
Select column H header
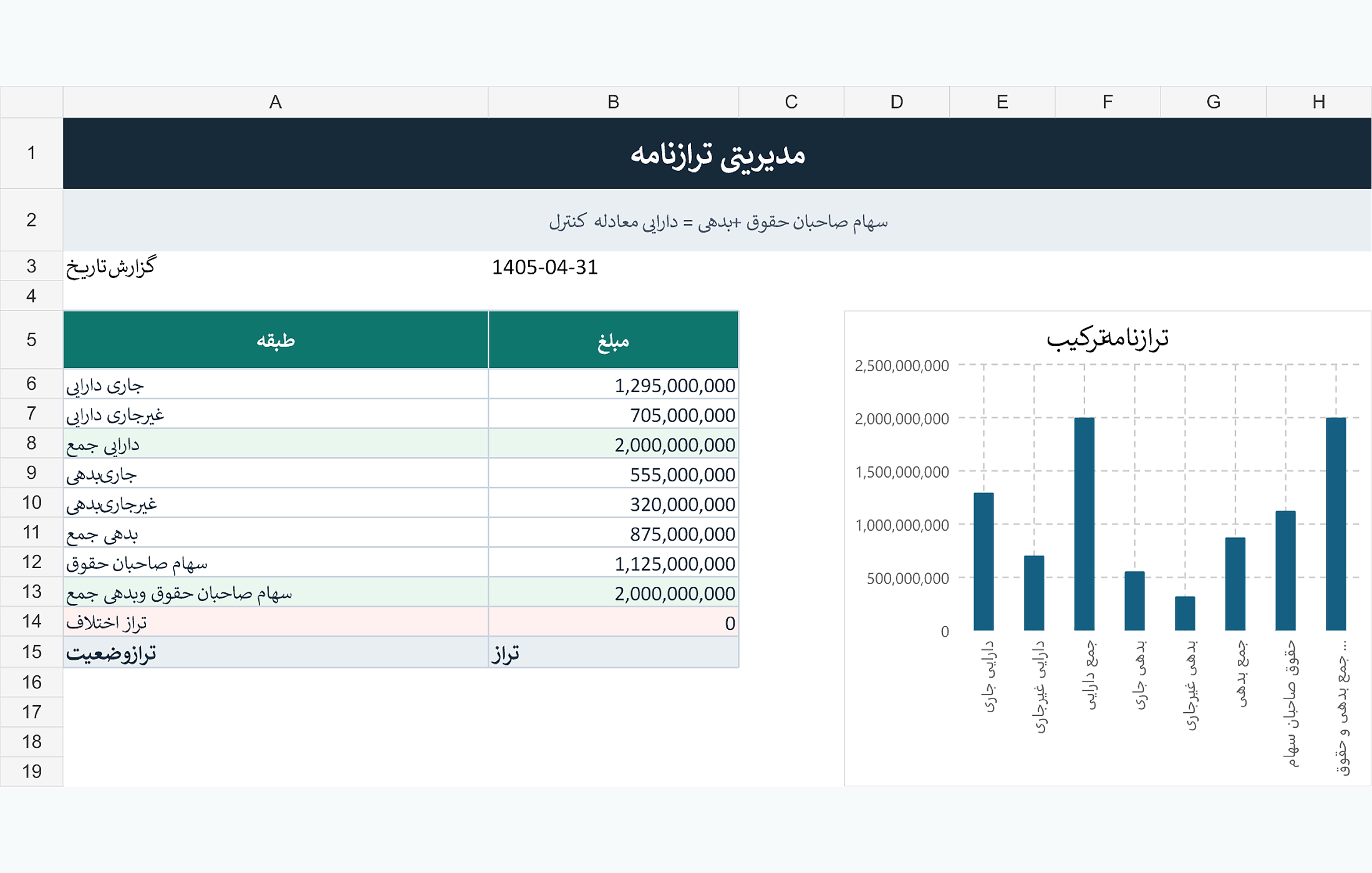point(1318,102)
